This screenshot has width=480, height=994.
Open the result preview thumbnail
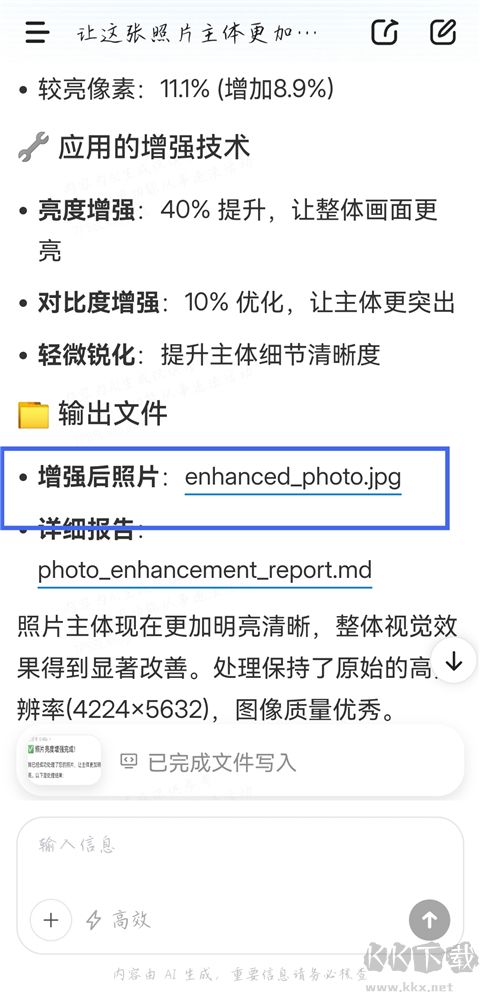coord(60,761)
